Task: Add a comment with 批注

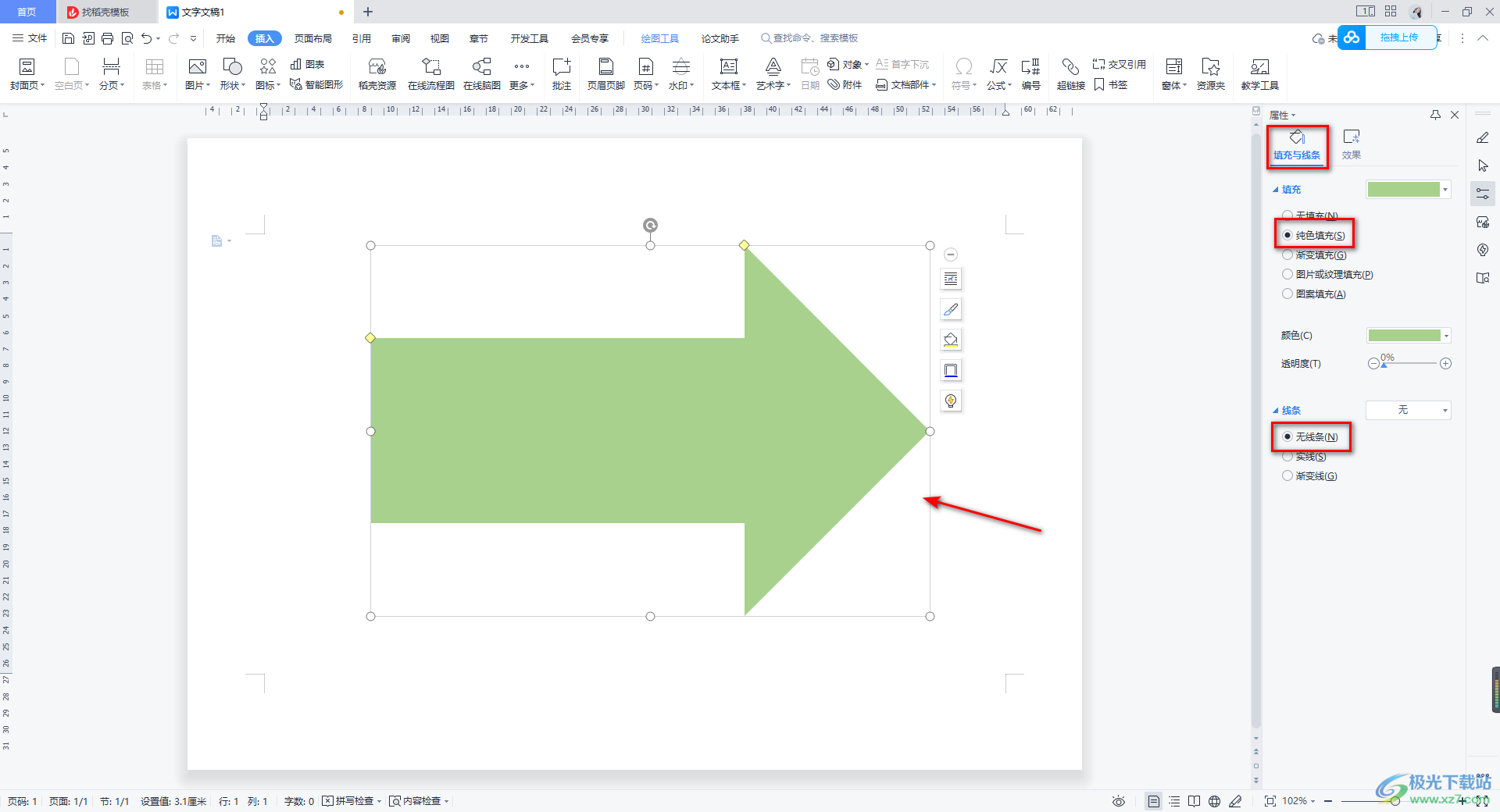Action: [562, 74]
